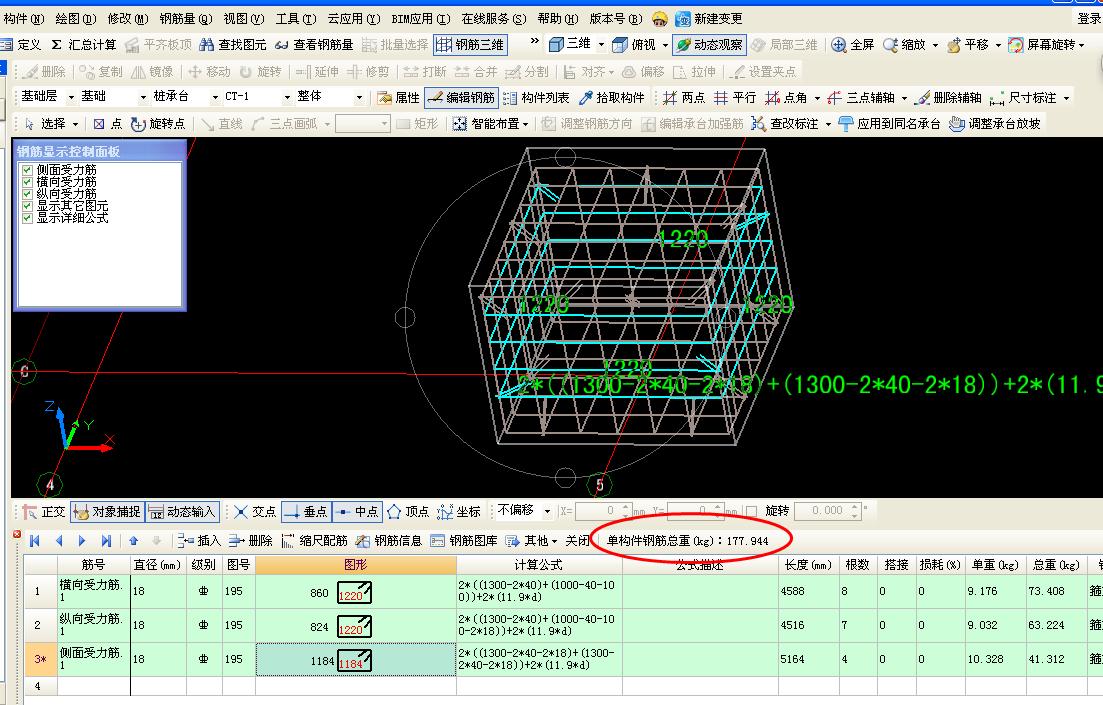This screenshot has width=1103, height=705.
Task: Snap to 顶点 vertex point
Action: pos(408,512)
